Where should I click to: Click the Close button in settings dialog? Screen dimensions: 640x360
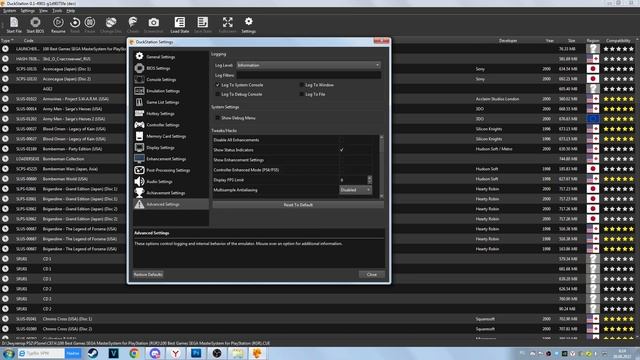[x=371, y=274]
